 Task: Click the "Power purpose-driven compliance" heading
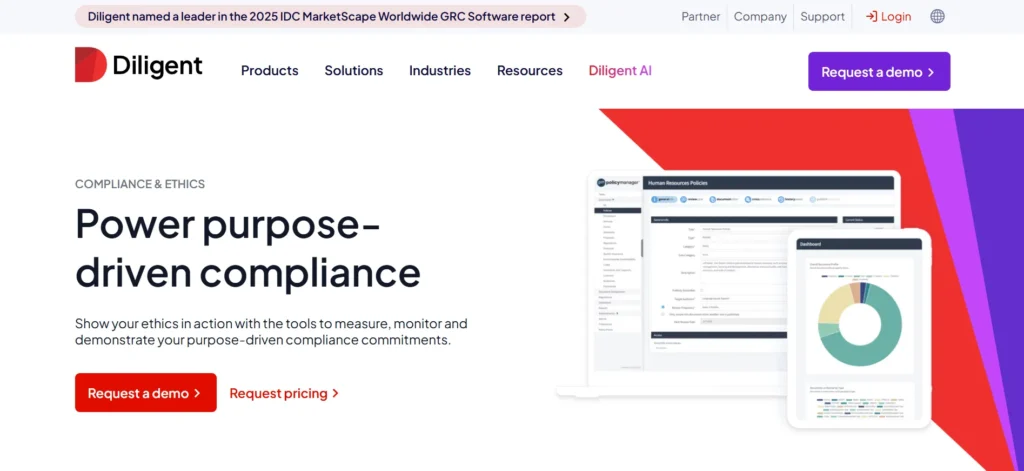(x=248, y=248)
